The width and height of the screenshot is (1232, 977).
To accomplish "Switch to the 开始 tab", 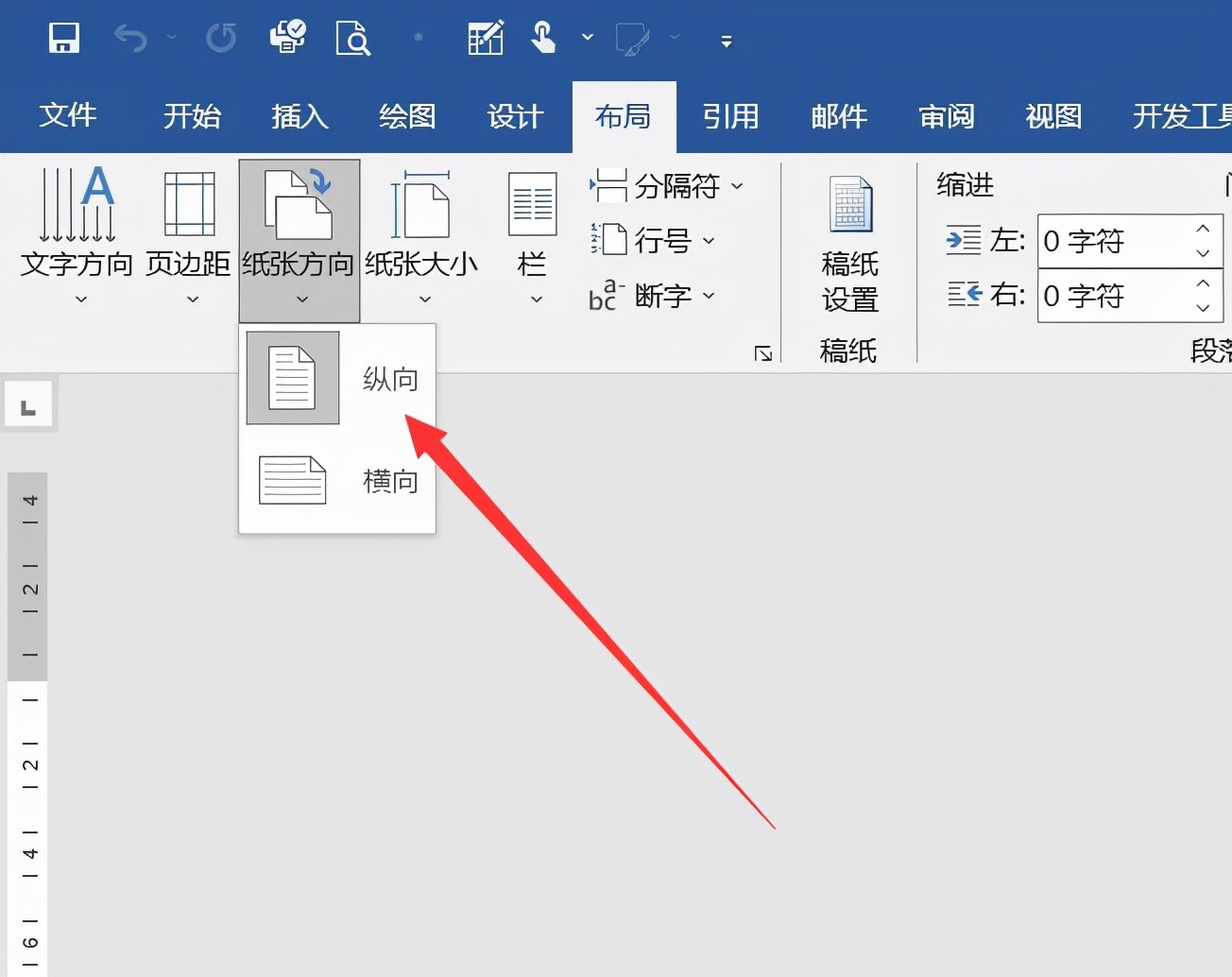I will [x=192, y=116].
